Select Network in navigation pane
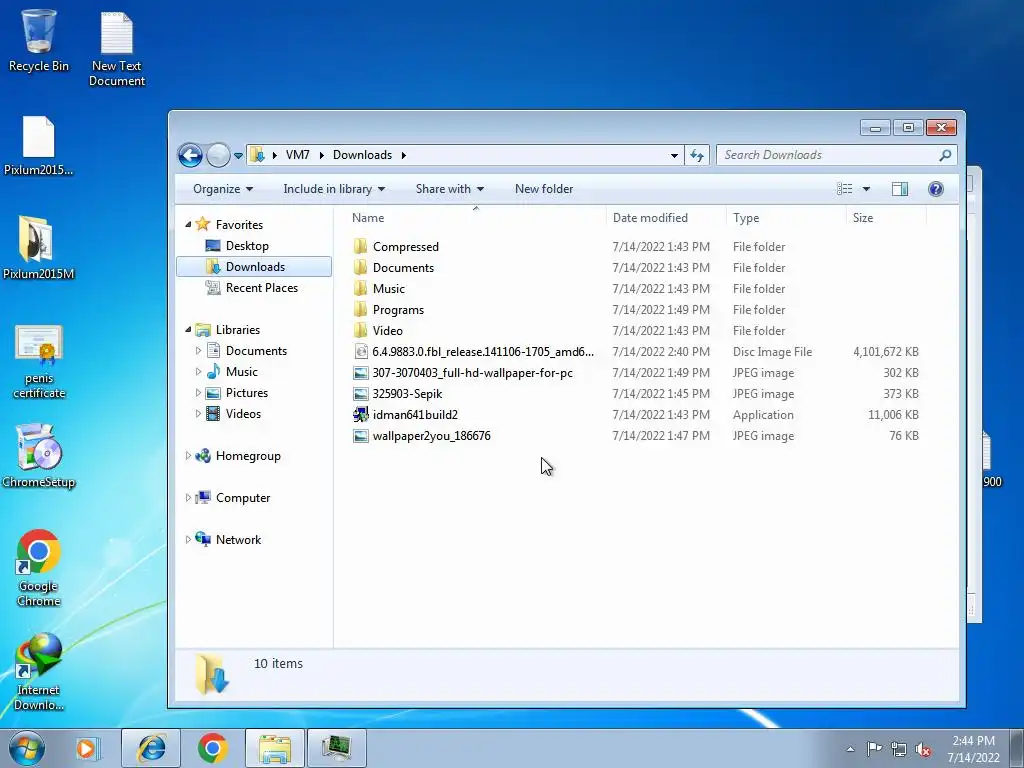 tap(238, 539)
